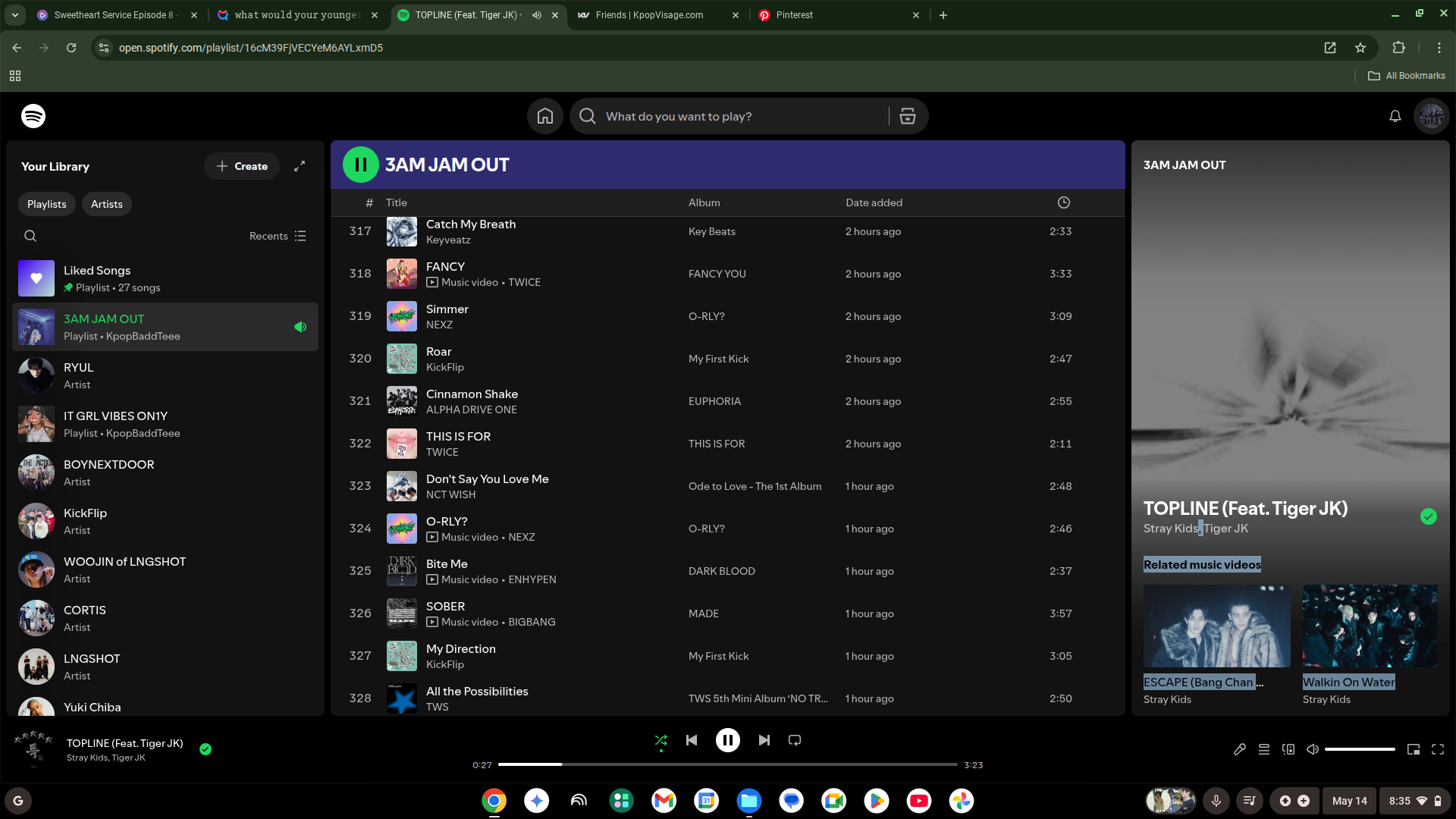Enter full screen player mode

pyautogui.click(x=1438, y=749)
